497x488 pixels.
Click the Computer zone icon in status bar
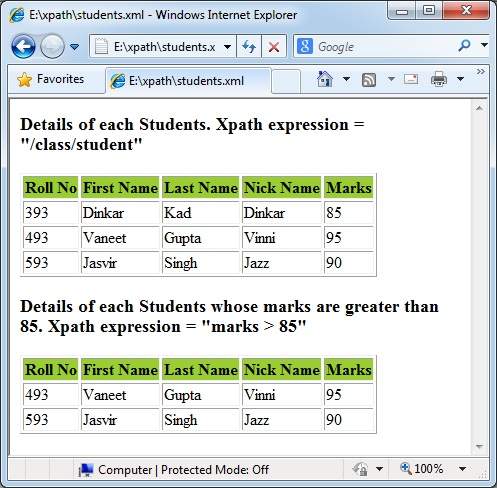pyautogui.click(x=86, y=470)
